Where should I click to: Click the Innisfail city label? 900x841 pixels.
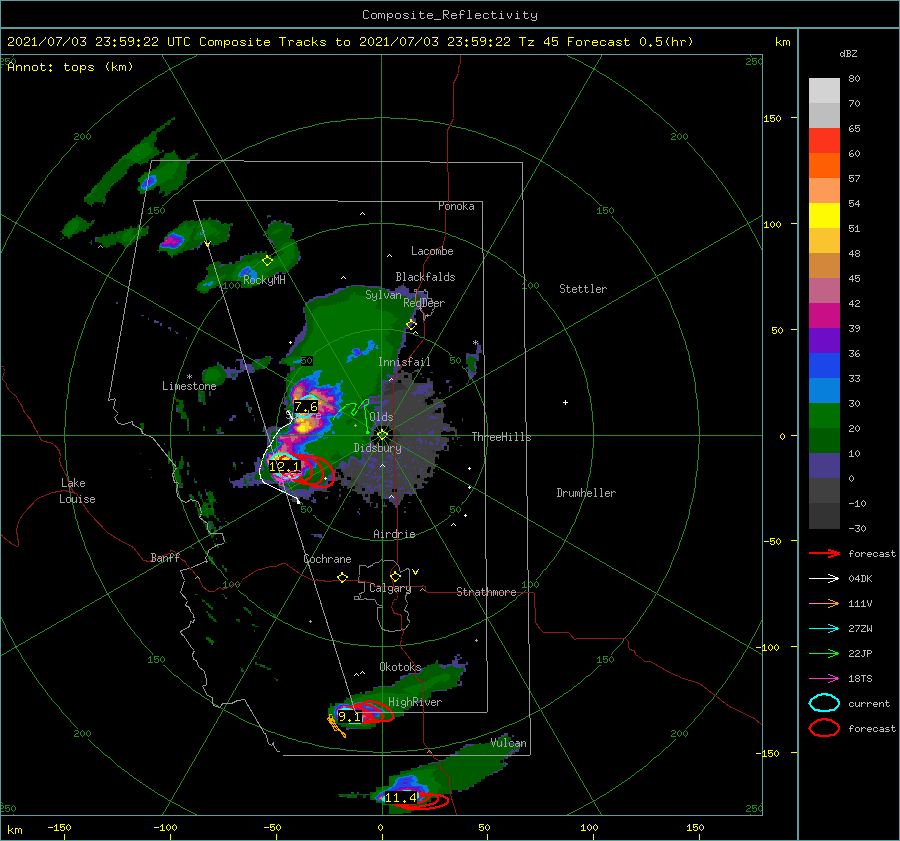point(404,362)
